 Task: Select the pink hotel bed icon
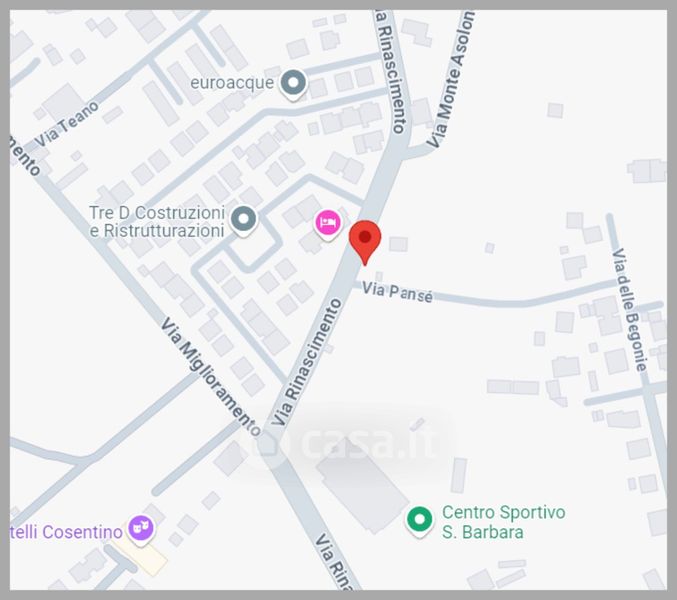point(328,223)
